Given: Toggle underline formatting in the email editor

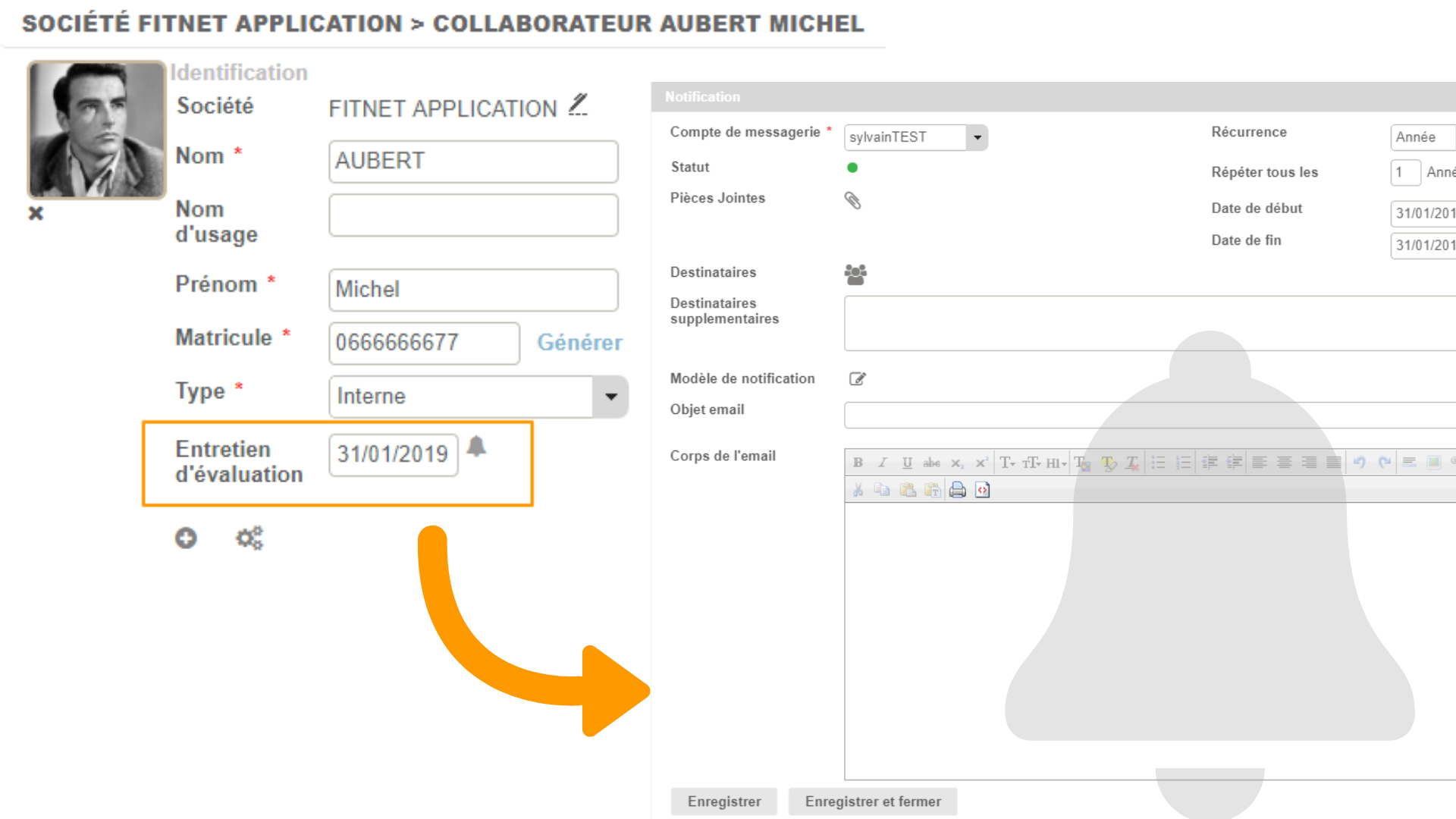Looking at the screenshot, I should point(907,463).
